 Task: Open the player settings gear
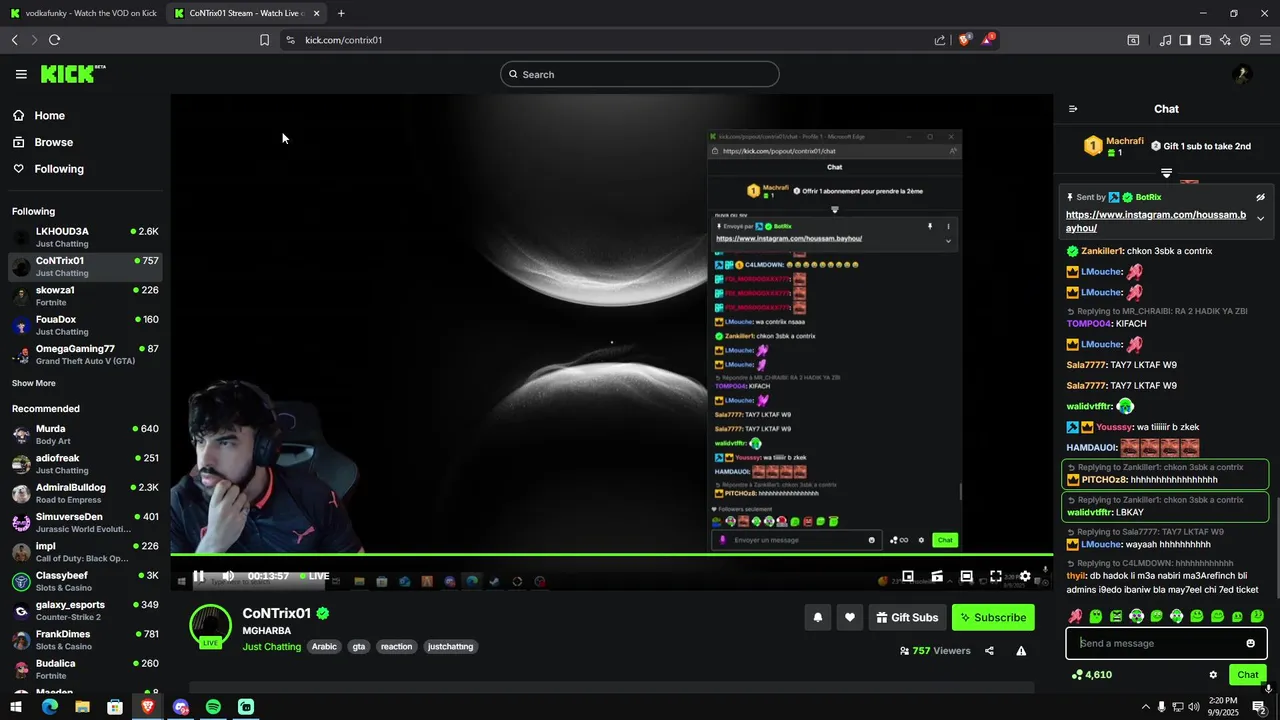pos(1025,576)
